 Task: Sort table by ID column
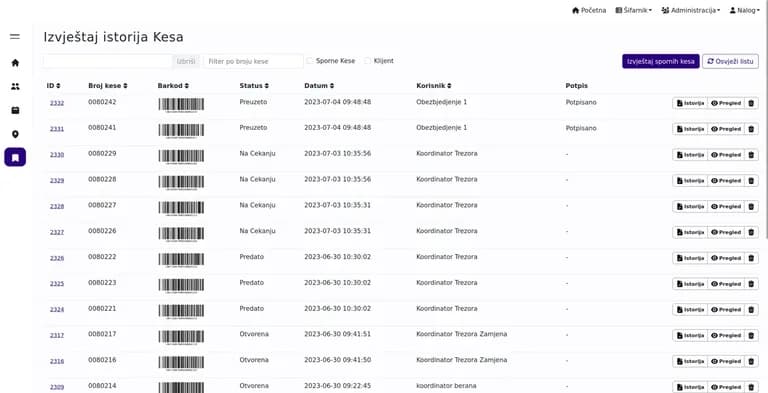tap(53, 86)
